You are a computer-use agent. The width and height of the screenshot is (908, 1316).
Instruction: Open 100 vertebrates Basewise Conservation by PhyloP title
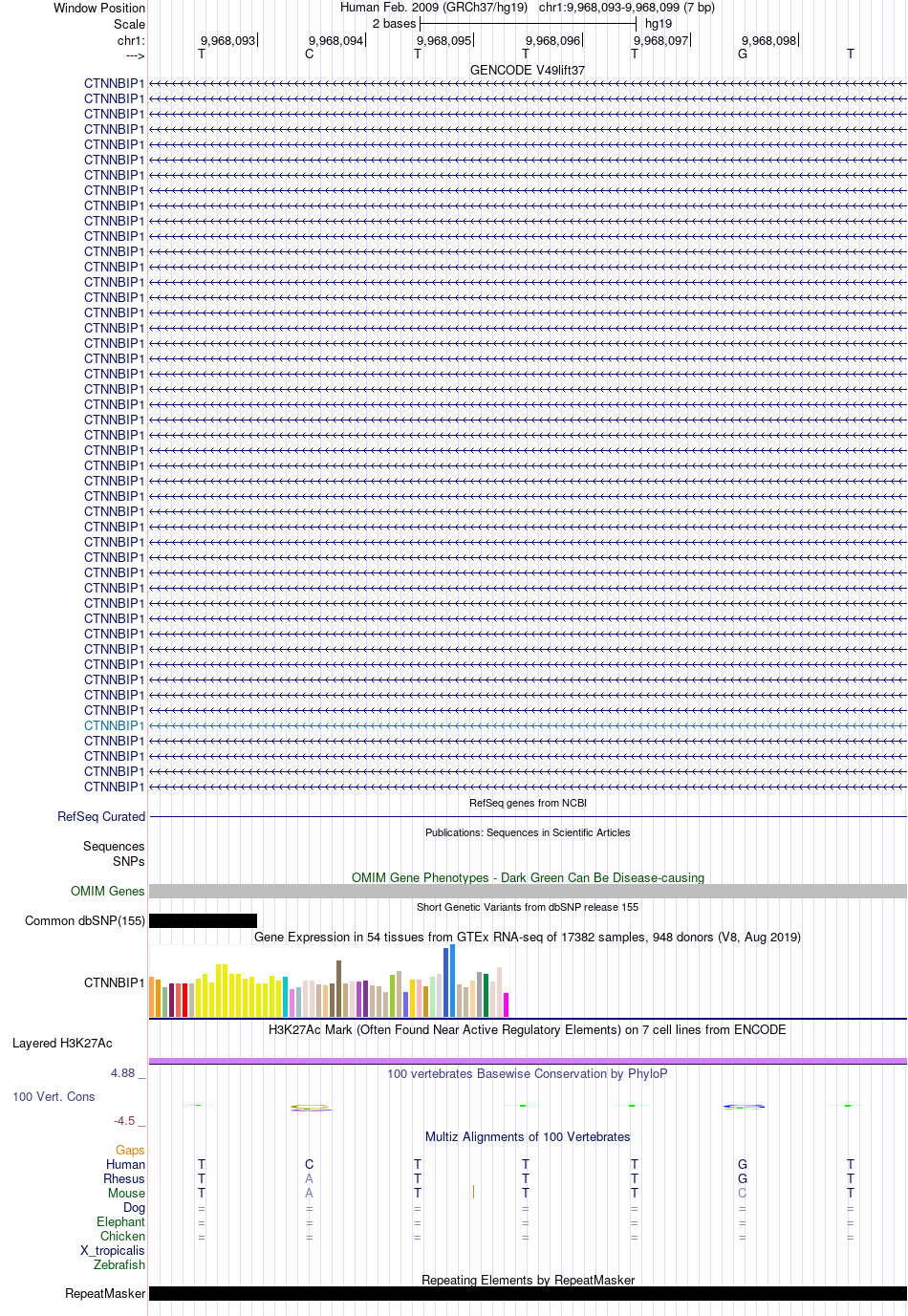pyautogui.click(x=528, y=1073)
